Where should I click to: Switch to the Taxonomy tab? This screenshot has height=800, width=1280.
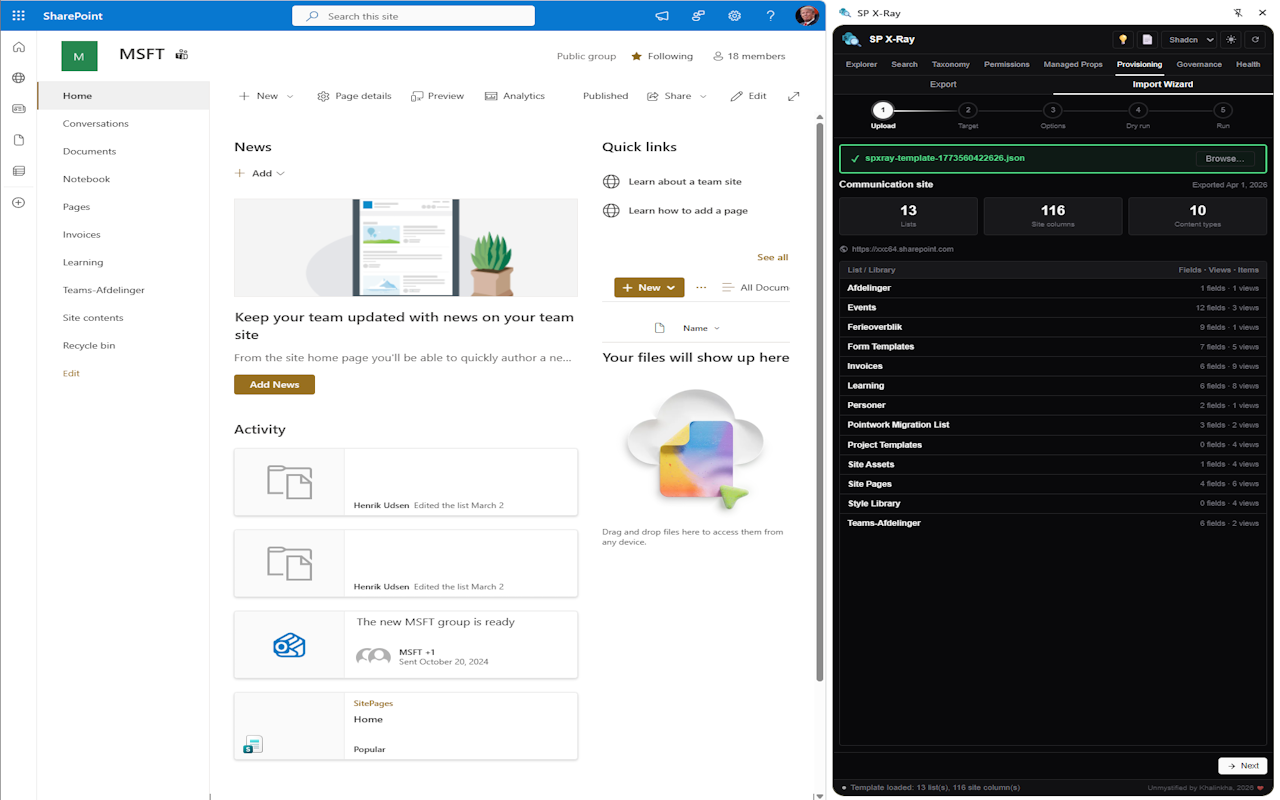[x=950, y=64]
